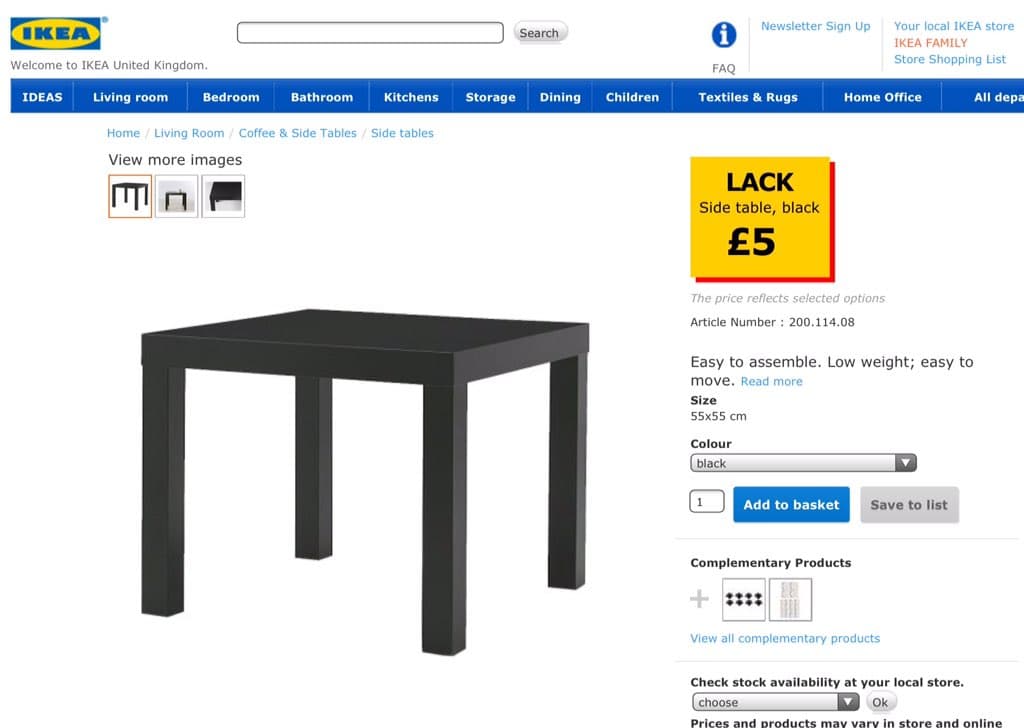This screenshot has width=1024, height=728.
Task: Open the second complementary product thumbnail
Action: [x=790, y=599]
